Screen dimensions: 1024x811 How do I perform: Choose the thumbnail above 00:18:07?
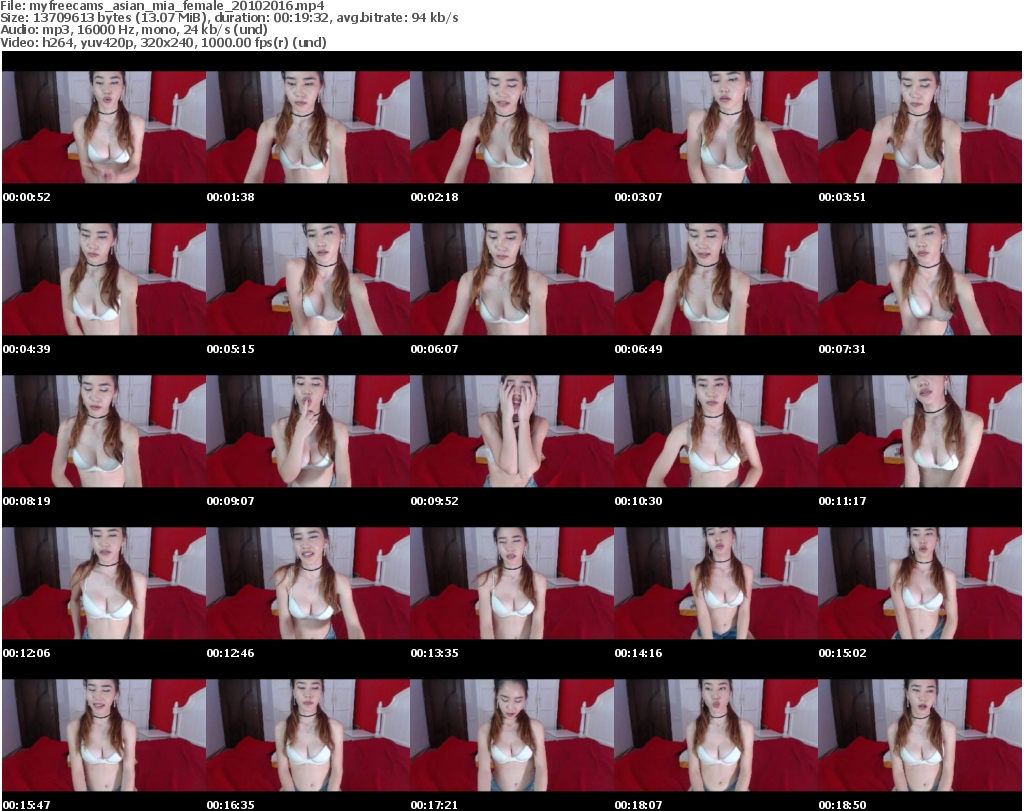click(716, 736)
